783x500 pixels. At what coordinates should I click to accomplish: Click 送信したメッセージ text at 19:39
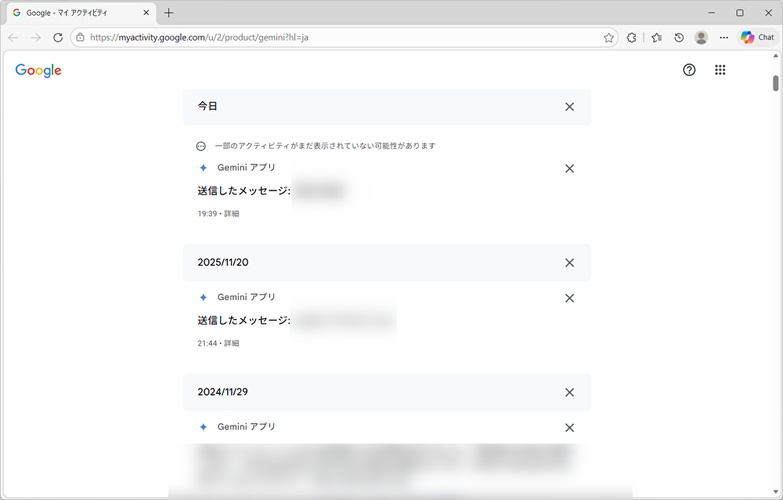click(x=244, y=191)
